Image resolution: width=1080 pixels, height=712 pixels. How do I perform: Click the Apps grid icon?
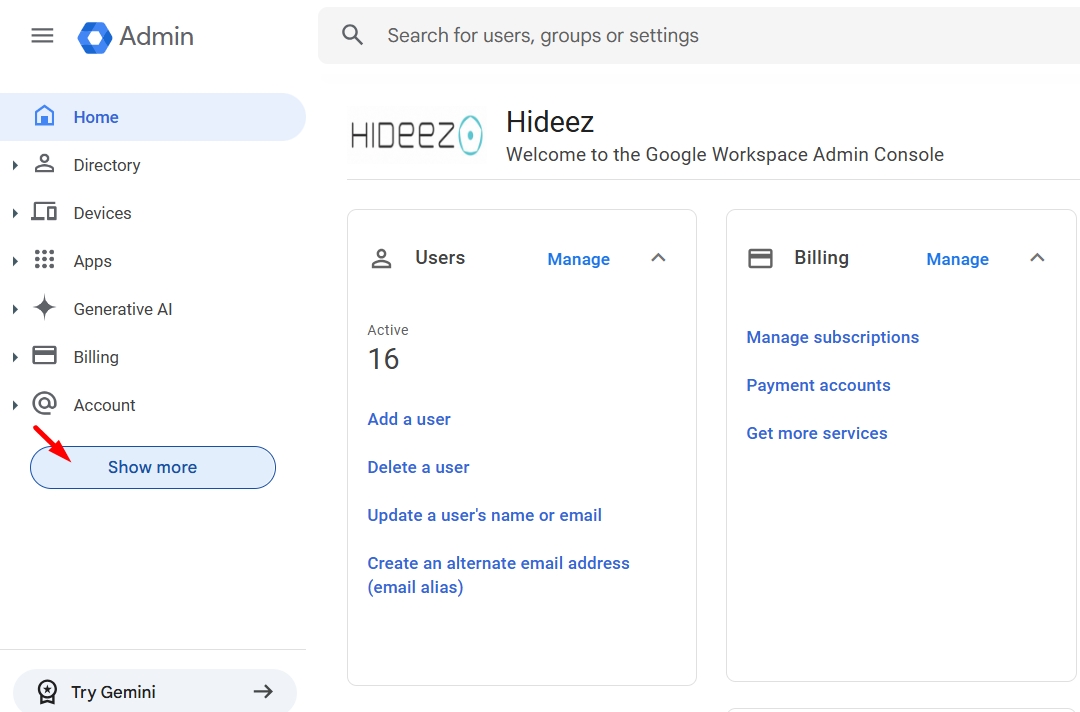point(45,260)
